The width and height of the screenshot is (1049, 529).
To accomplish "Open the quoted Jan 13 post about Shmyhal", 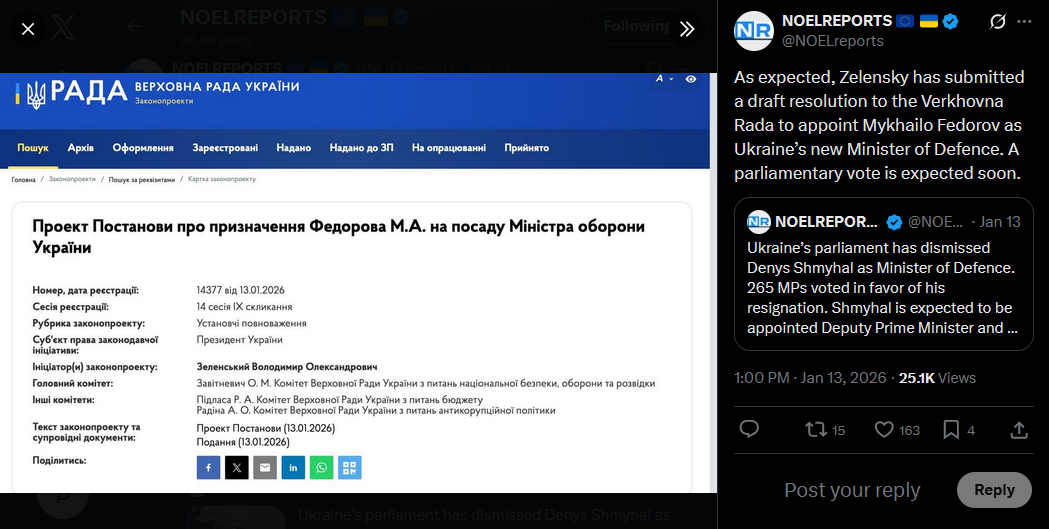I will click(884, 274).
